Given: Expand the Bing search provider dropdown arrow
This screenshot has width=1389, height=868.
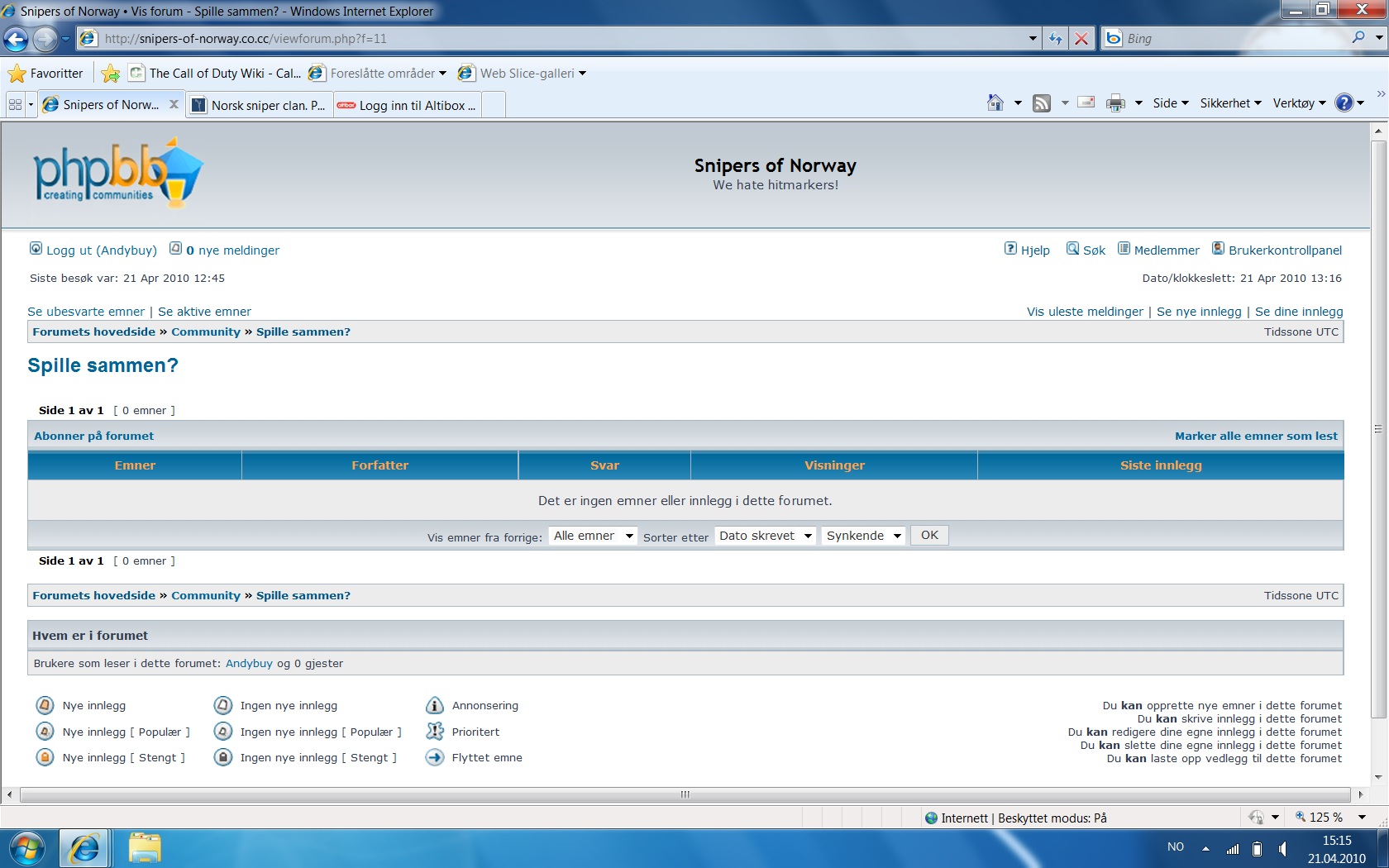Looking at the screenshot, I should tap(1379, 38).
